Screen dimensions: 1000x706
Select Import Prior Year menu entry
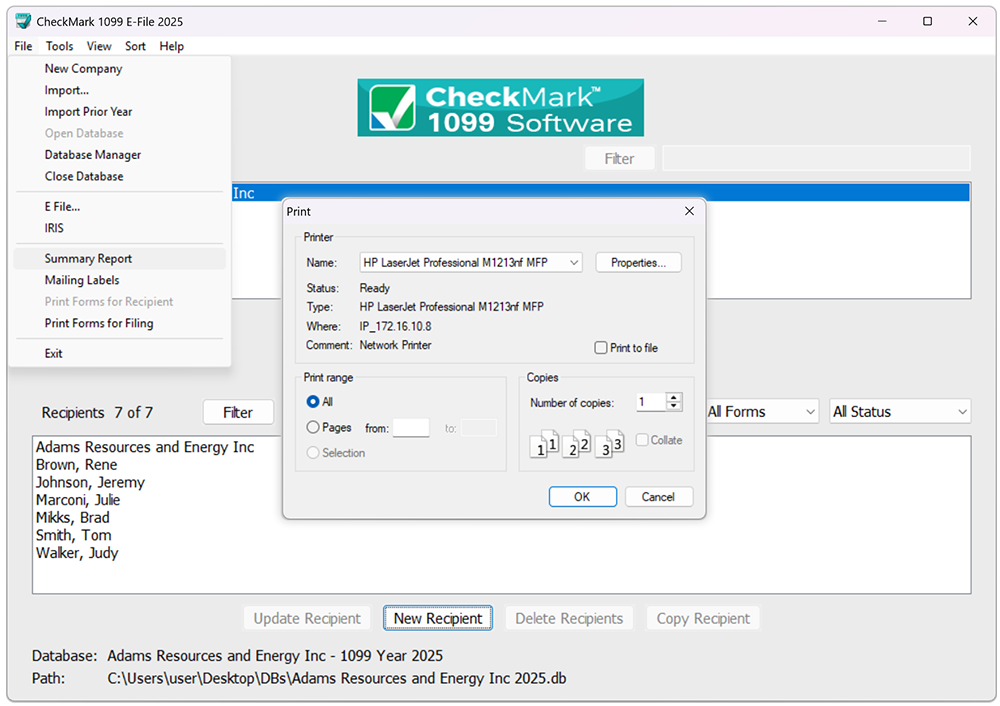(119, 112)
